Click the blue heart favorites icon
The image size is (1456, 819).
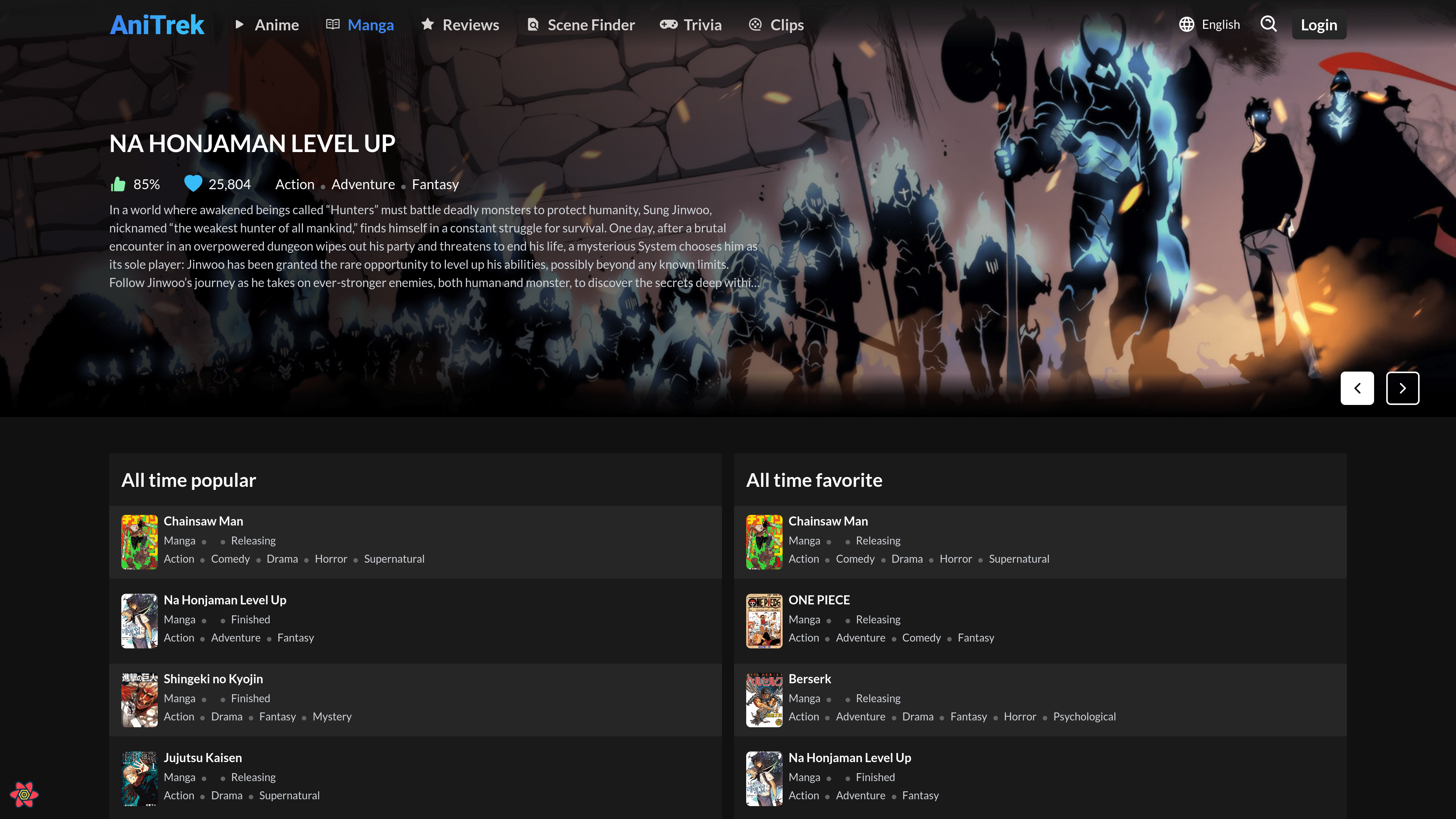[193, 184]
